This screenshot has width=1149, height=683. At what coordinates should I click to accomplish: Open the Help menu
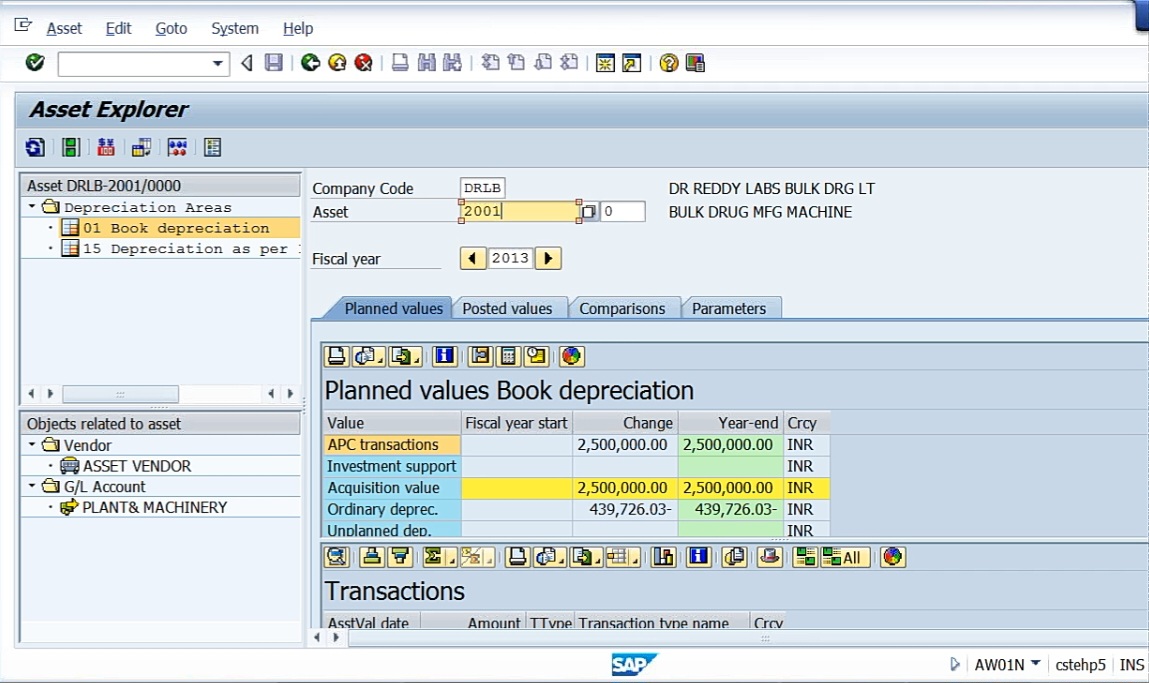pyautogui.click(x=298, y=29)
